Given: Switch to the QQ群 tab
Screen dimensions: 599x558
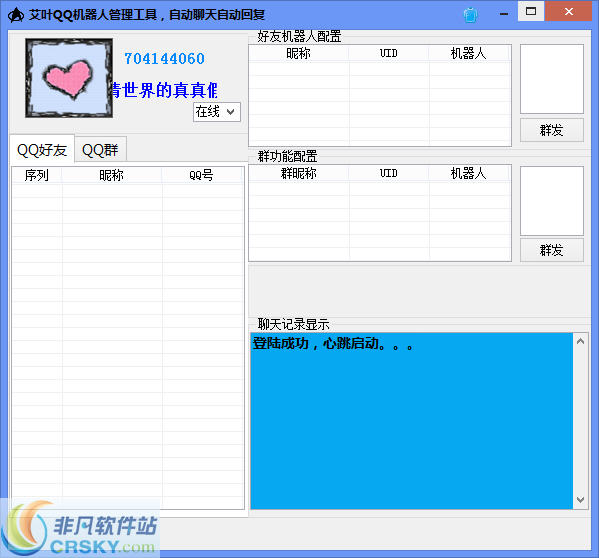Looking at the screenshot, I should click(100, 150).
